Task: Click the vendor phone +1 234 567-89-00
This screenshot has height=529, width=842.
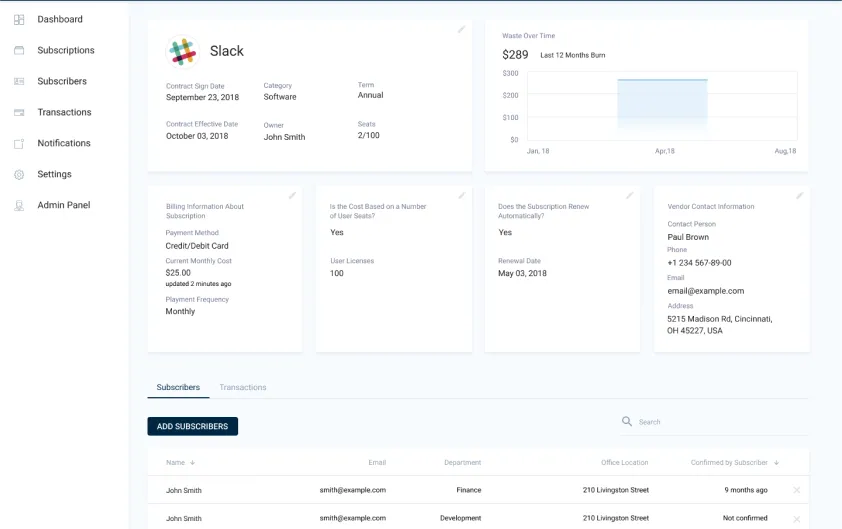Action: pos(699,263)
